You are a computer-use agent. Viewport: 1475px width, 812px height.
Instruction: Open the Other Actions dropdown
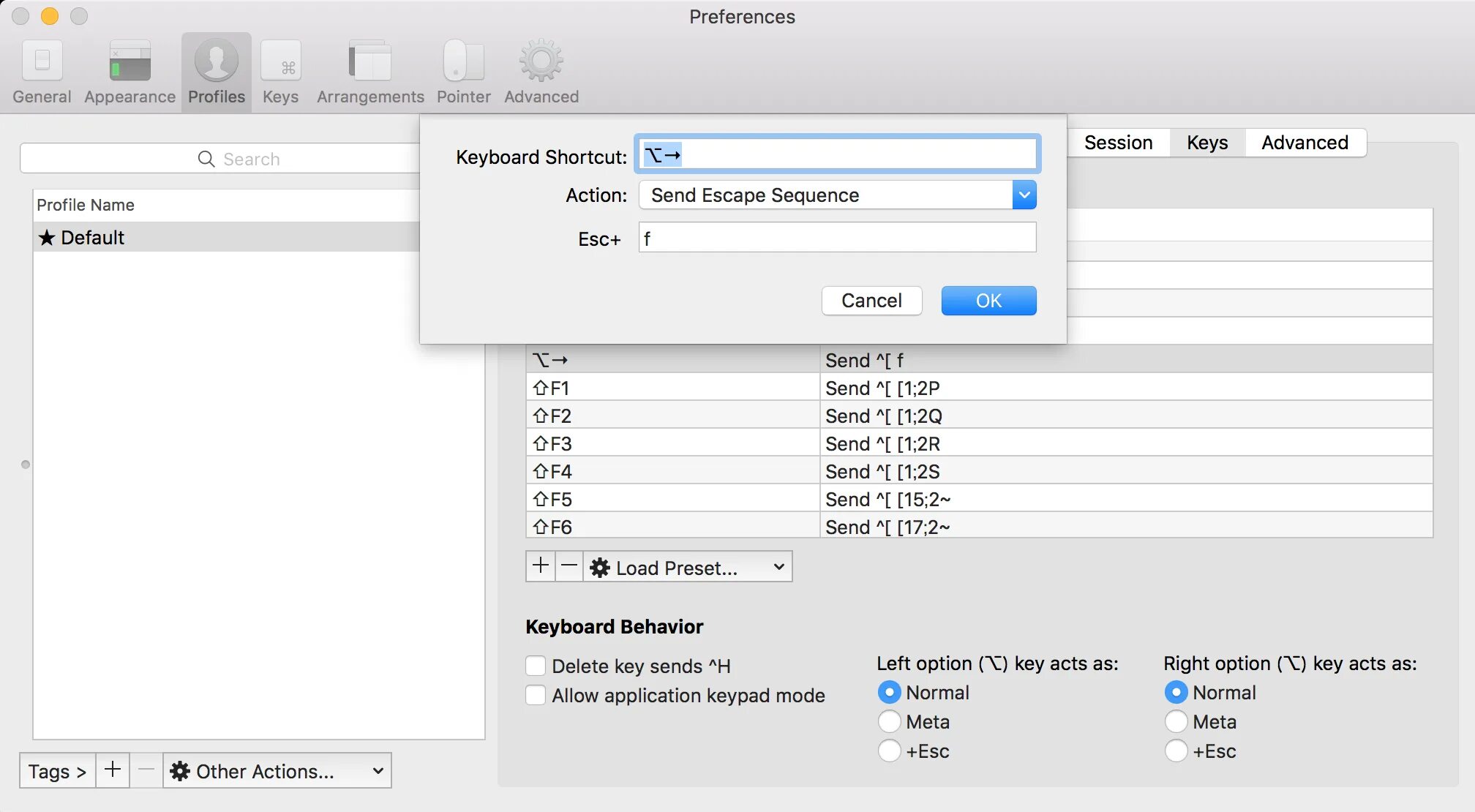tap(277, 771)
